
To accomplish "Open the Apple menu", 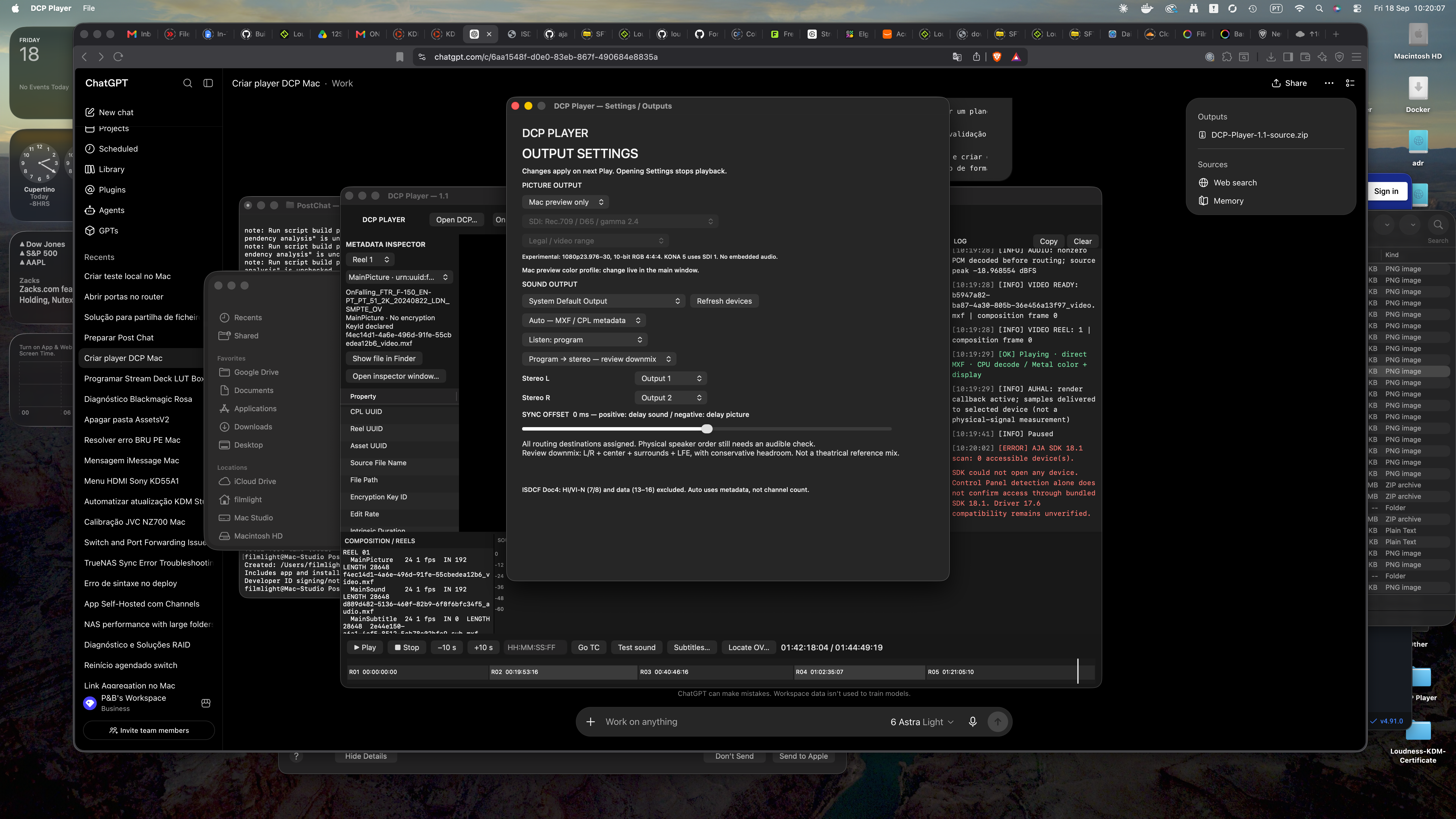I will click(15, 8).
